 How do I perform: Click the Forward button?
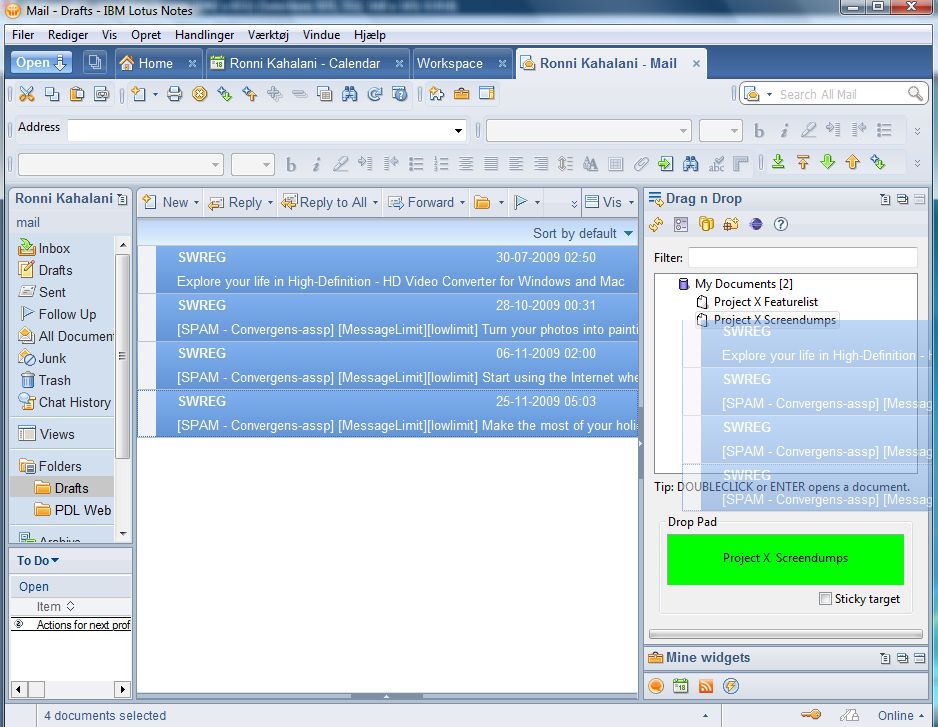click(x=421, y=203)
